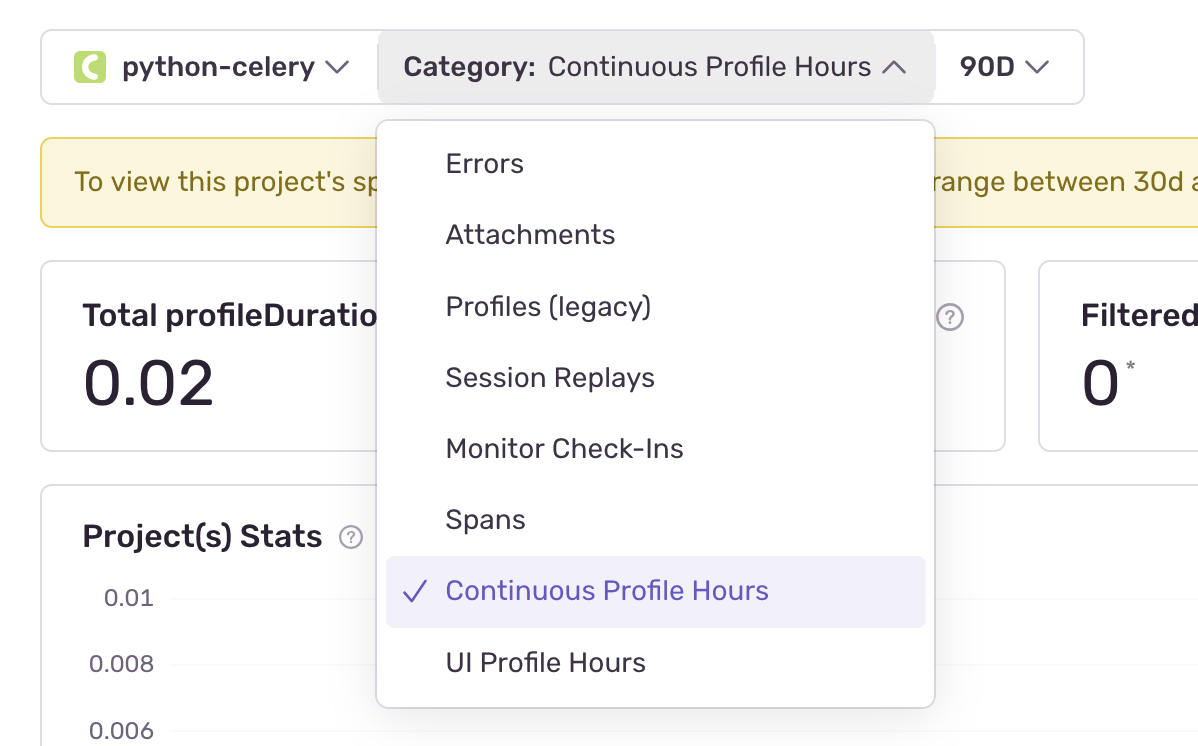Select the Monitor Check-Ins category
This screenshot has height=746, width=1198.
(x=564, y=449)
